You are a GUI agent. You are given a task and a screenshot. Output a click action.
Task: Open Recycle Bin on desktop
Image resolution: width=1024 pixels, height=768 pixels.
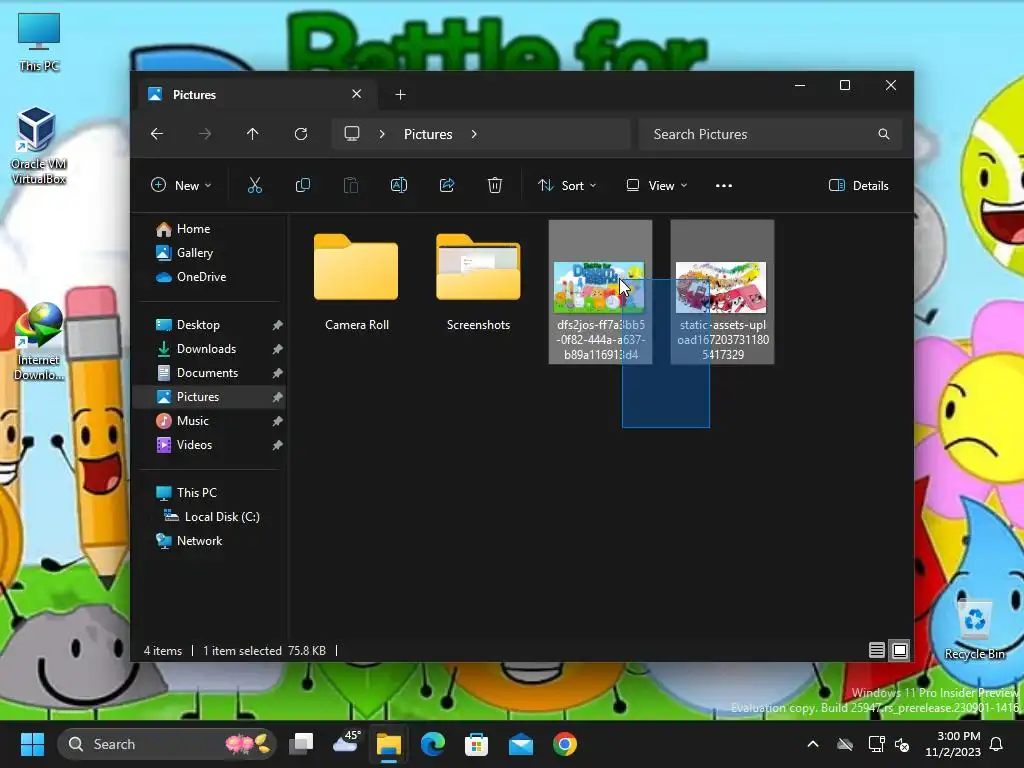click(974, 628)
